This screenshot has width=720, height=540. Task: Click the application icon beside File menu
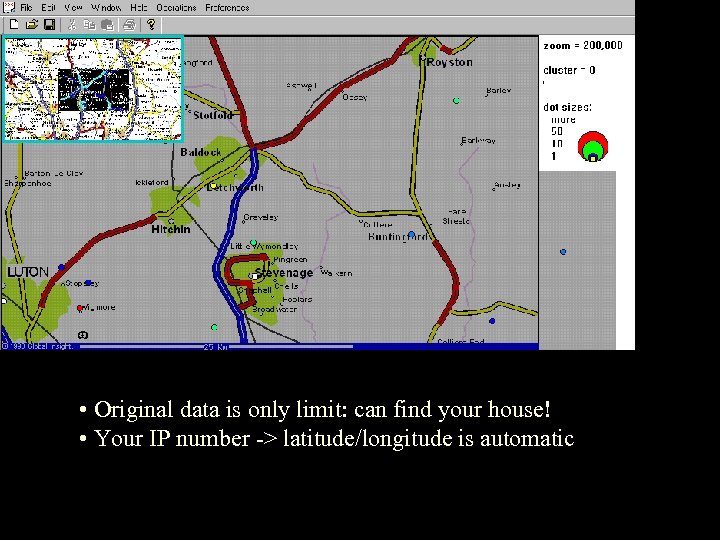pyautogui.click(x=9, y=7)
